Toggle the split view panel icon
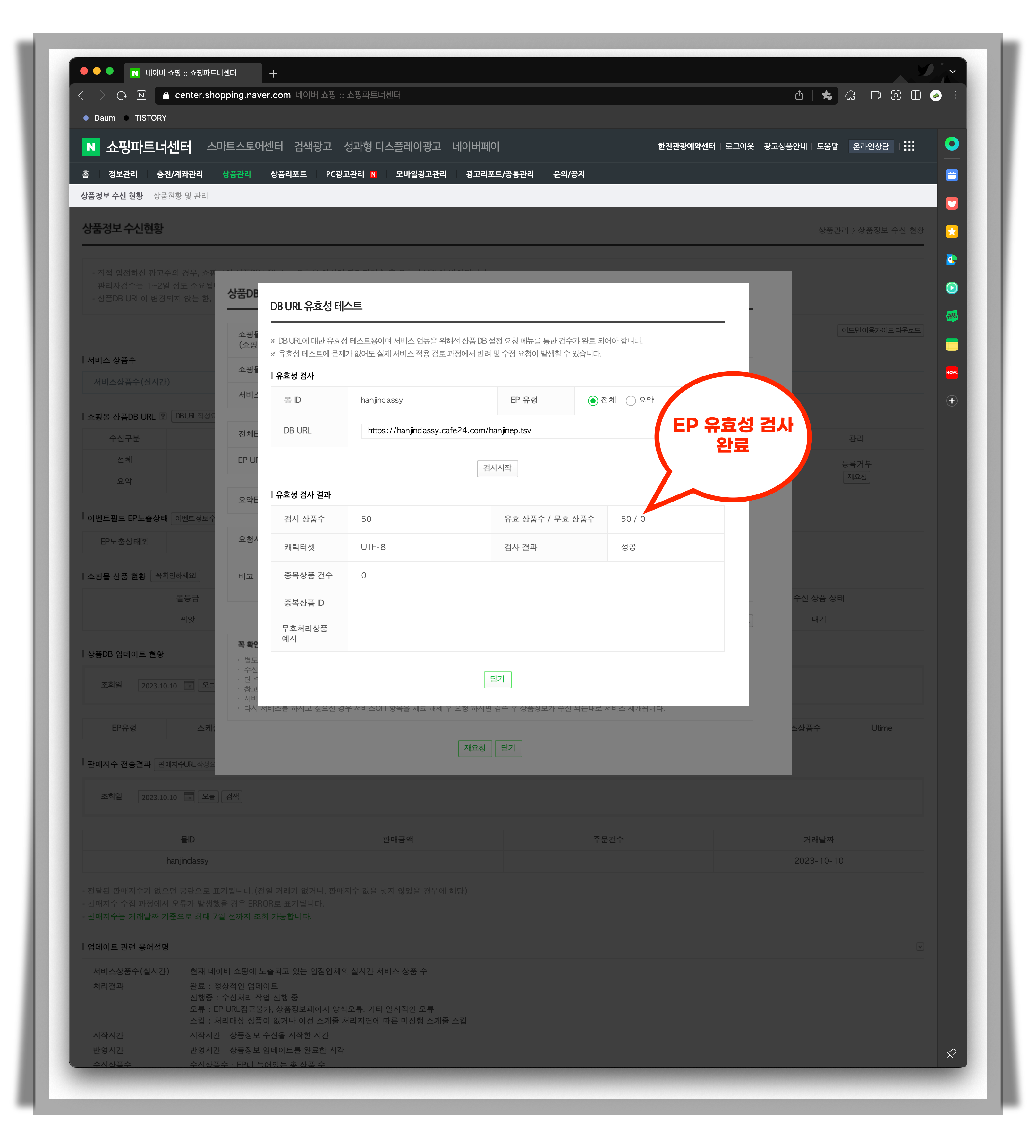Screen dimensions: 1036x1148 point(915,95)
